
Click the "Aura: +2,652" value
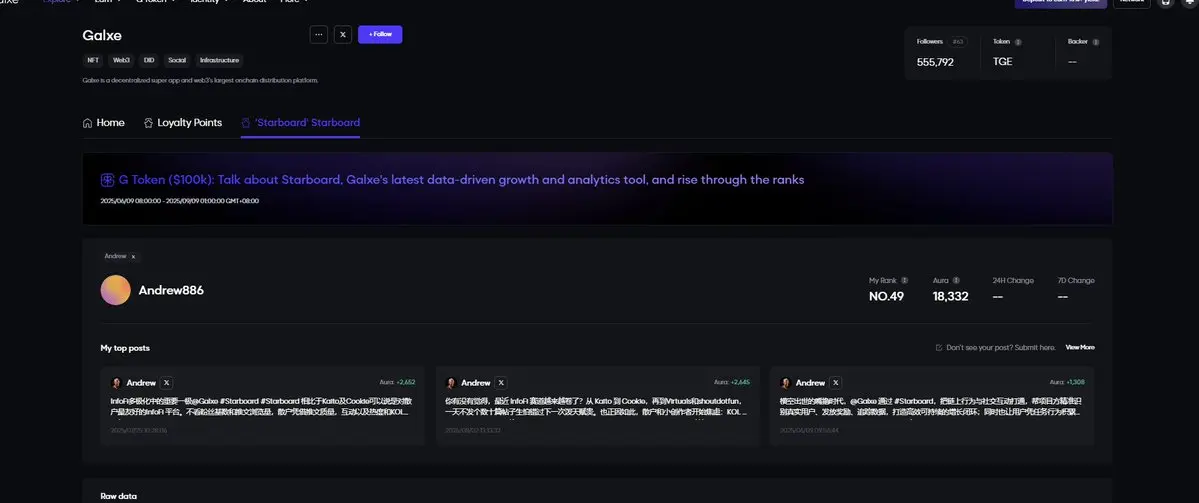[398, 382]
